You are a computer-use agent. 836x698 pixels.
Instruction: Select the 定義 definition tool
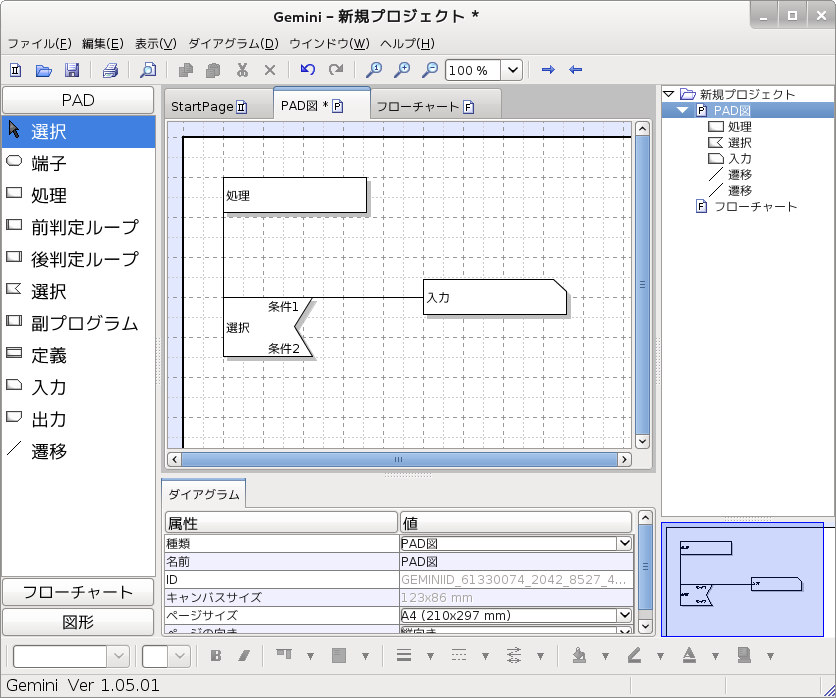click(x=78, y=355)
